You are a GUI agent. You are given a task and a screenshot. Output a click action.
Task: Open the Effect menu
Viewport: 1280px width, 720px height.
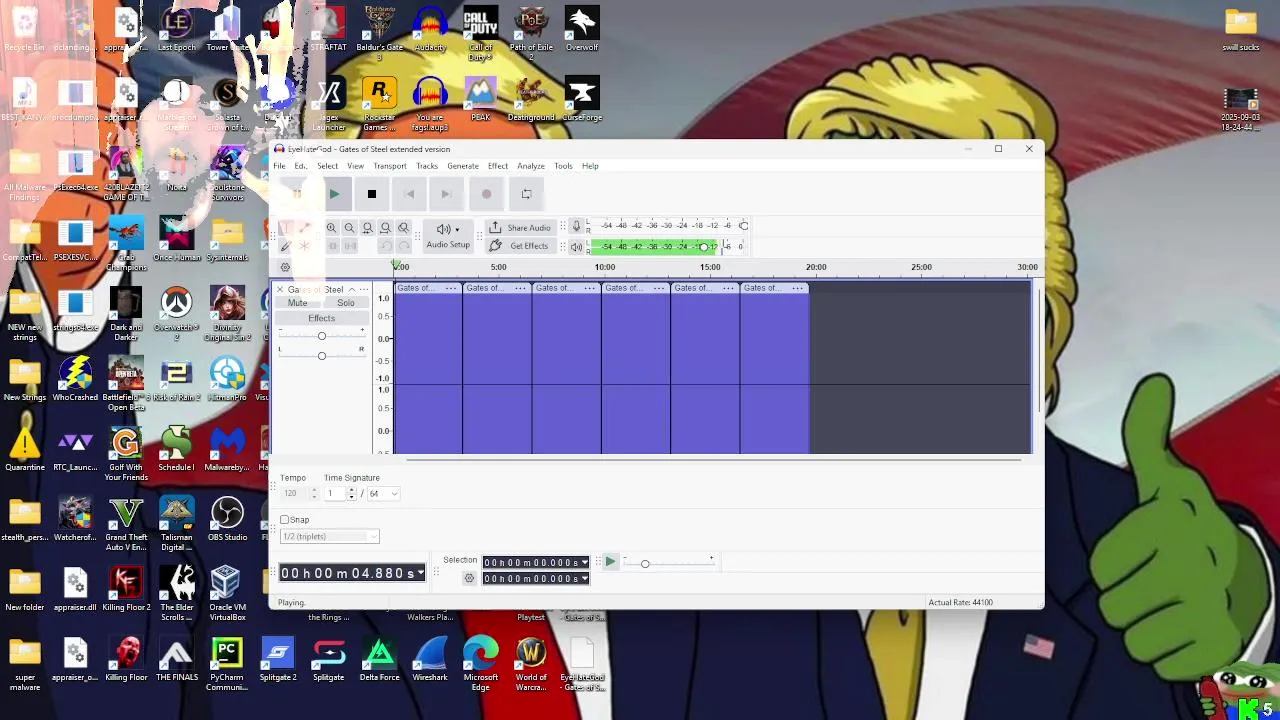coord(498,166)
